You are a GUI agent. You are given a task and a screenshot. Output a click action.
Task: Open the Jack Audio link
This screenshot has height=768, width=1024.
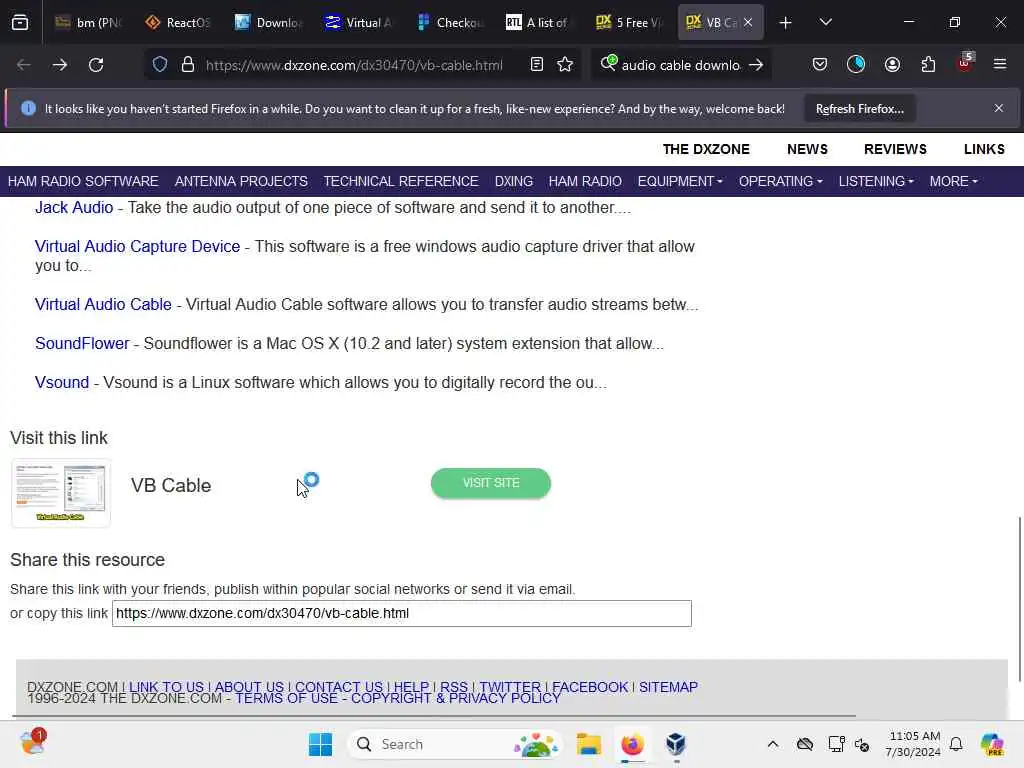(x=74, y=208)
